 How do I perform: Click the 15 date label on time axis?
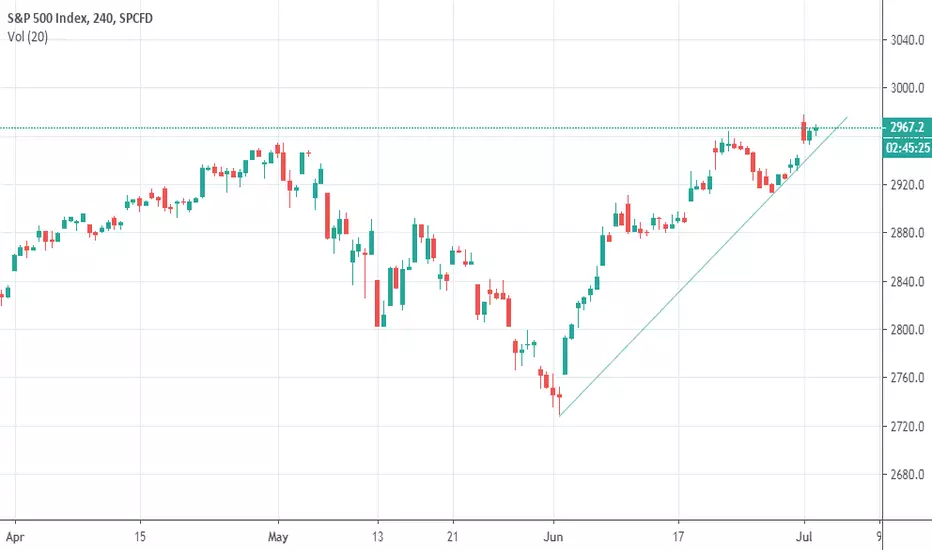(x=140, y=537)
